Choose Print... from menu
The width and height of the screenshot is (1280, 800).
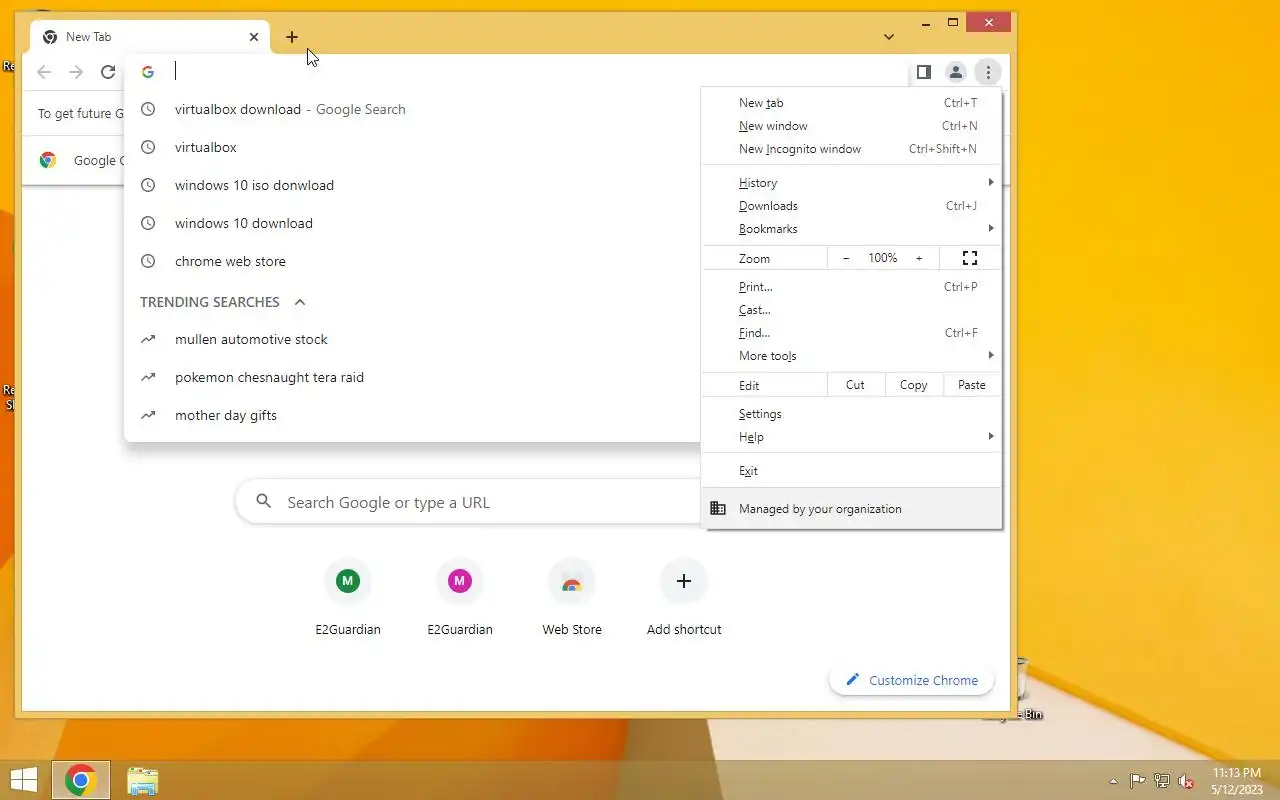click(x=851, y=287)
